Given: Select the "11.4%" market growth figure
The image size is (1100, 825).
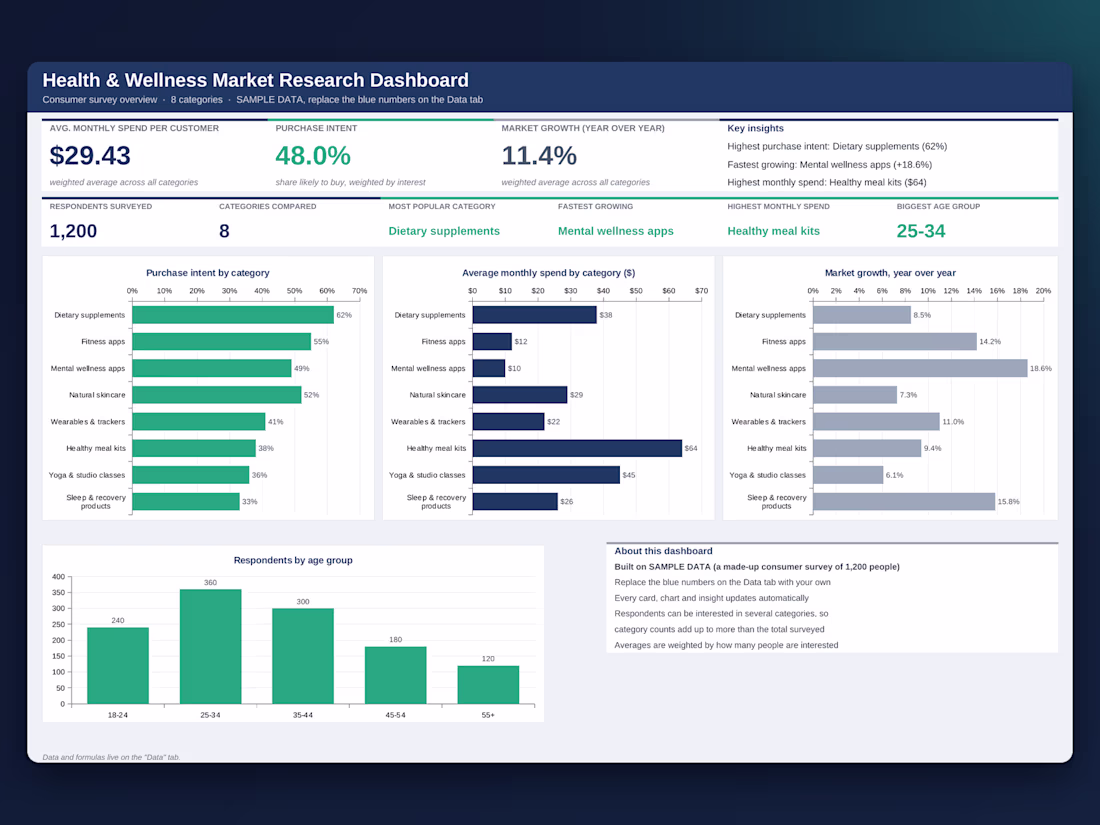Looking at the screenshot, I should pyautogui.click(x=539, y=156).
